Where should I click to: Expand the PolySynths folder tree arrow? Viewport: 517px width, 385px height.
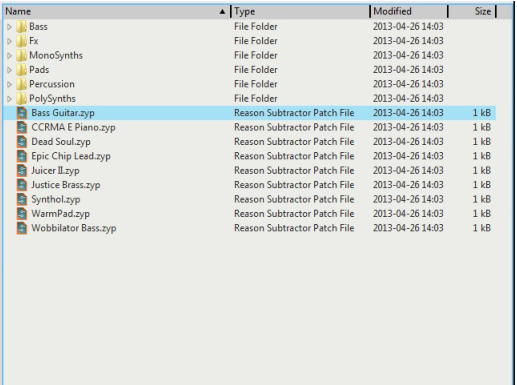(x=9, y=99)
